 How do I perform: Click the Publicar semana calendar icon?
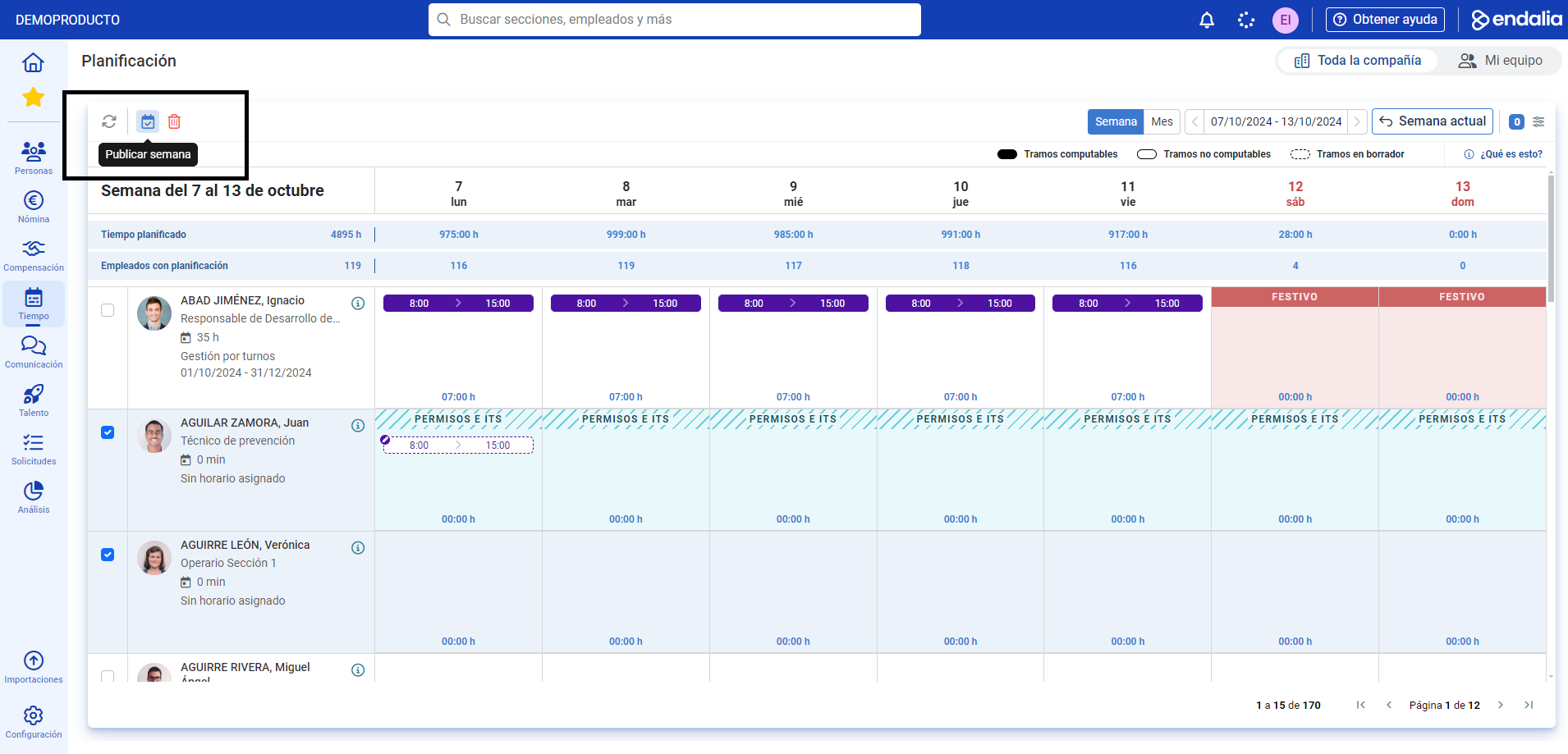click(148, 121)
